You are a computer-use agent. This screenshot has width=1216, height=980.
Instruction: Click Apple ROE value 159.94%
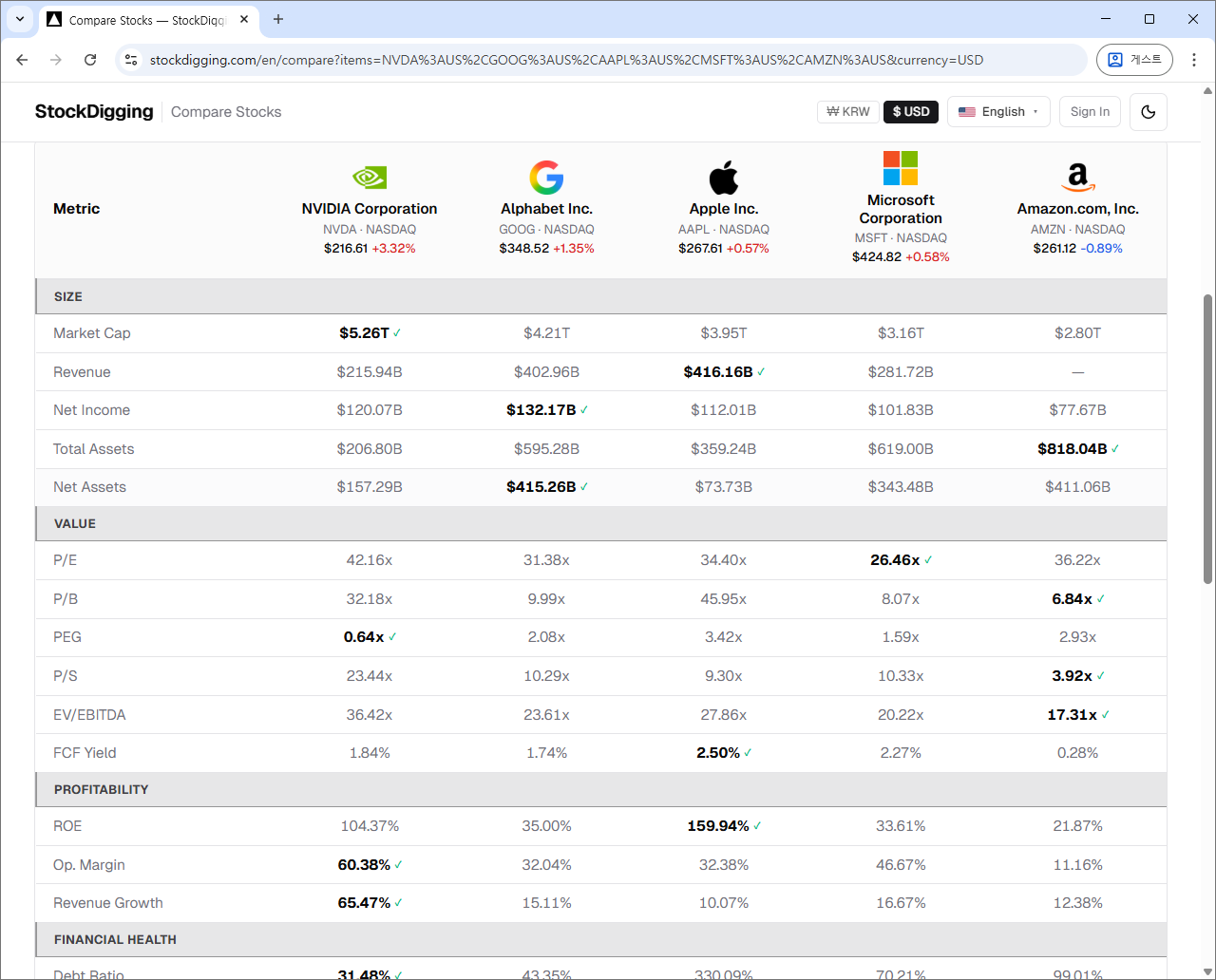[718, 826]
